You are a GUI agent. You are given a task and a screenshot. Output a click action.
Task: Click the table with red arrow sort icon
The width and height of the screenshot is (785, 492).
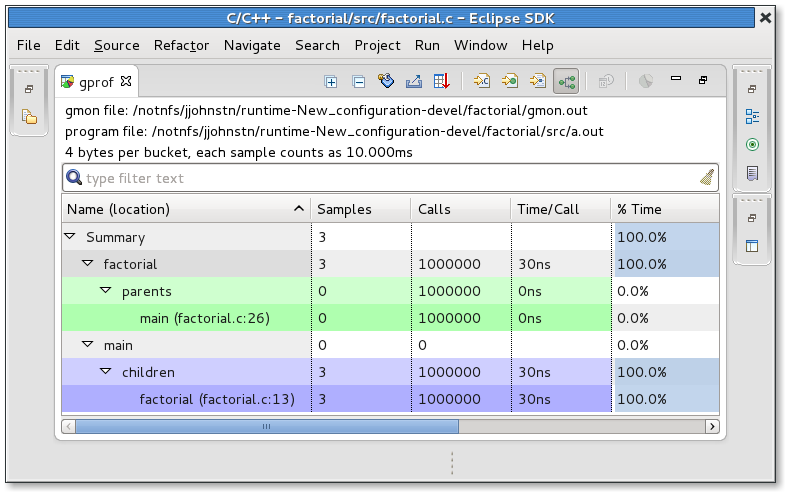click(x=442, y=81)
